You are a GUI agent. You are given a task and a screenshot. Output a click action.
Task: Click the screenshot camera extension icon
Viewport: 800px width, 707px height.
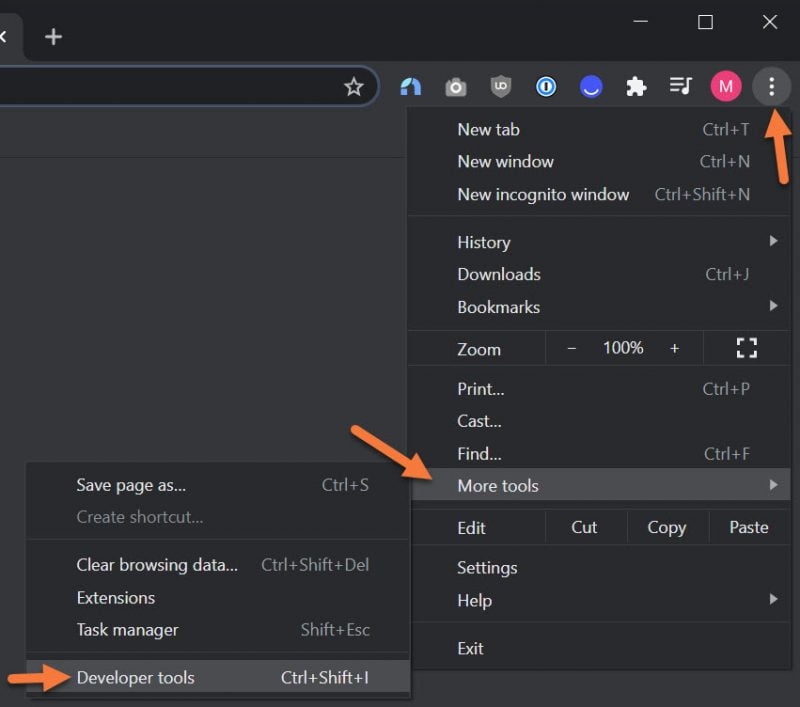tap(455, 86)
